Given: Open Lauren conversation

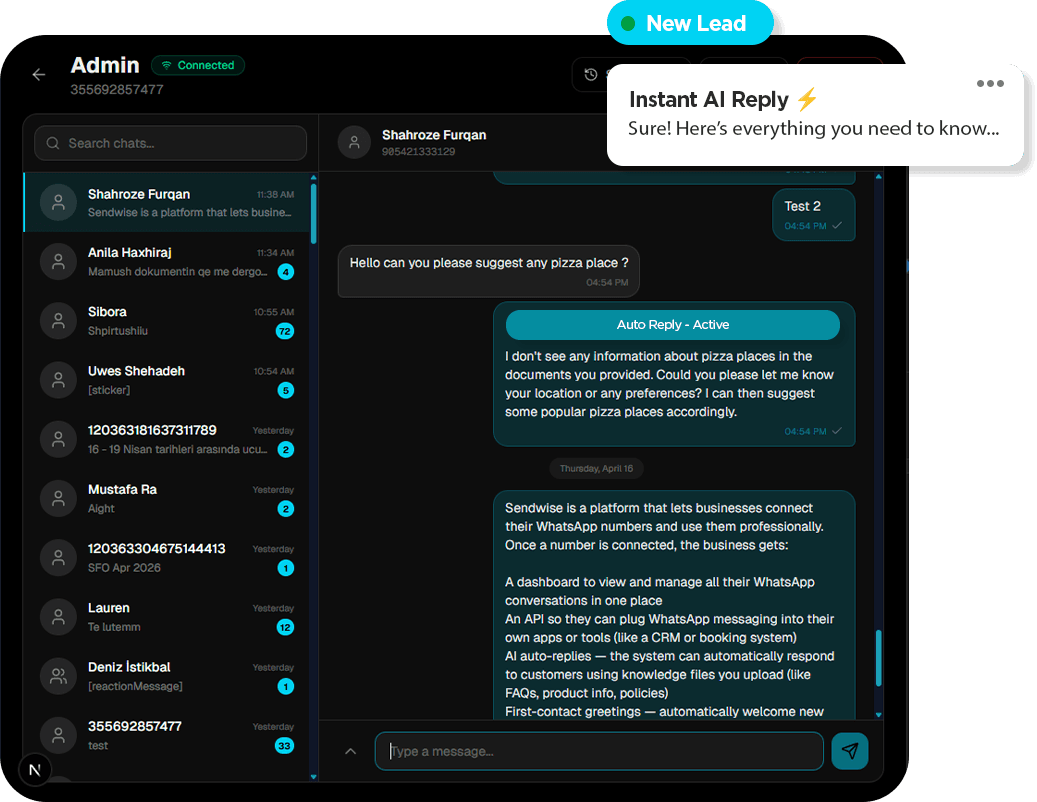Looking at the screenshot, I should [167, 617].
